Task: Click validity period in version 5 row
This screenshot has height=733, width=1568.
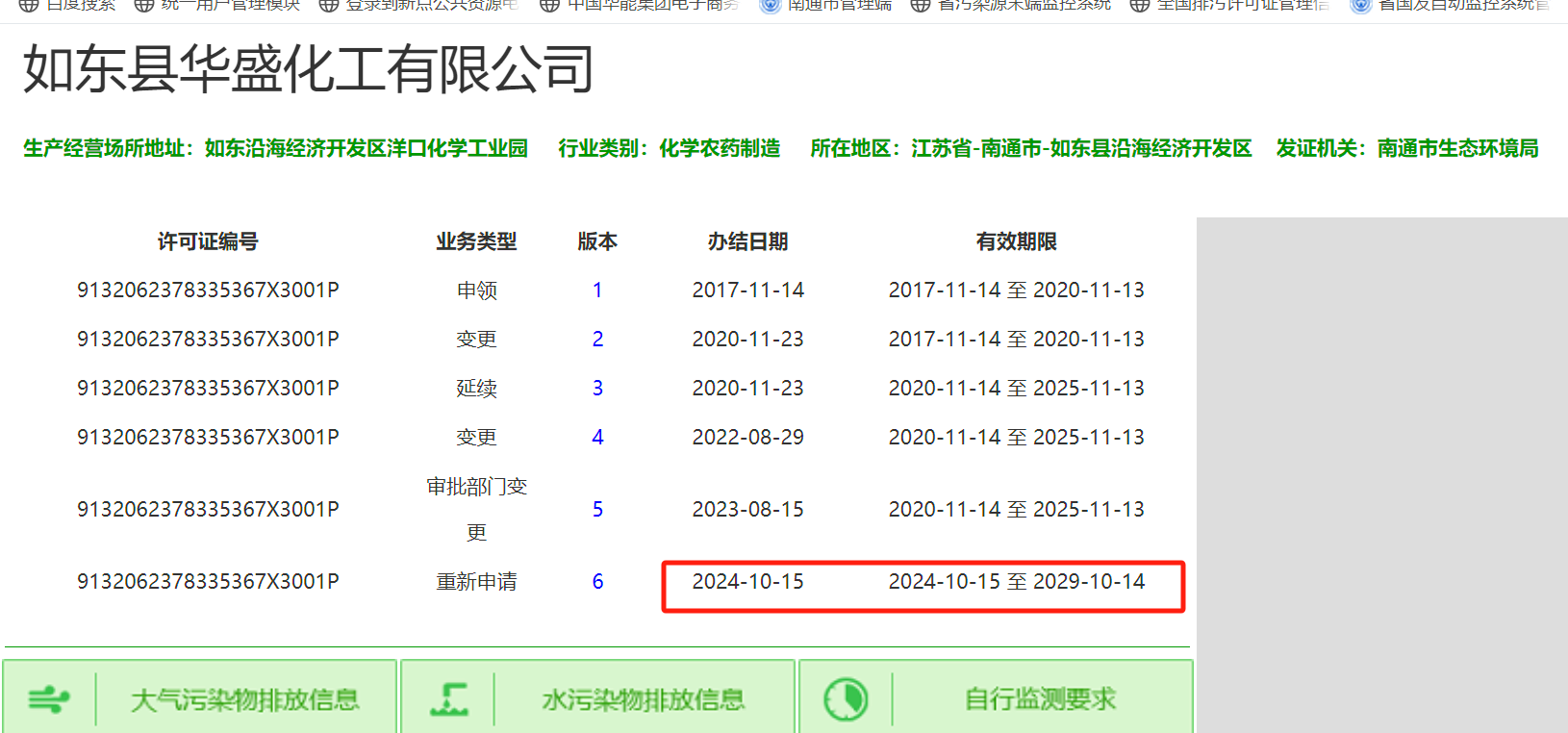Action: 1017,510
